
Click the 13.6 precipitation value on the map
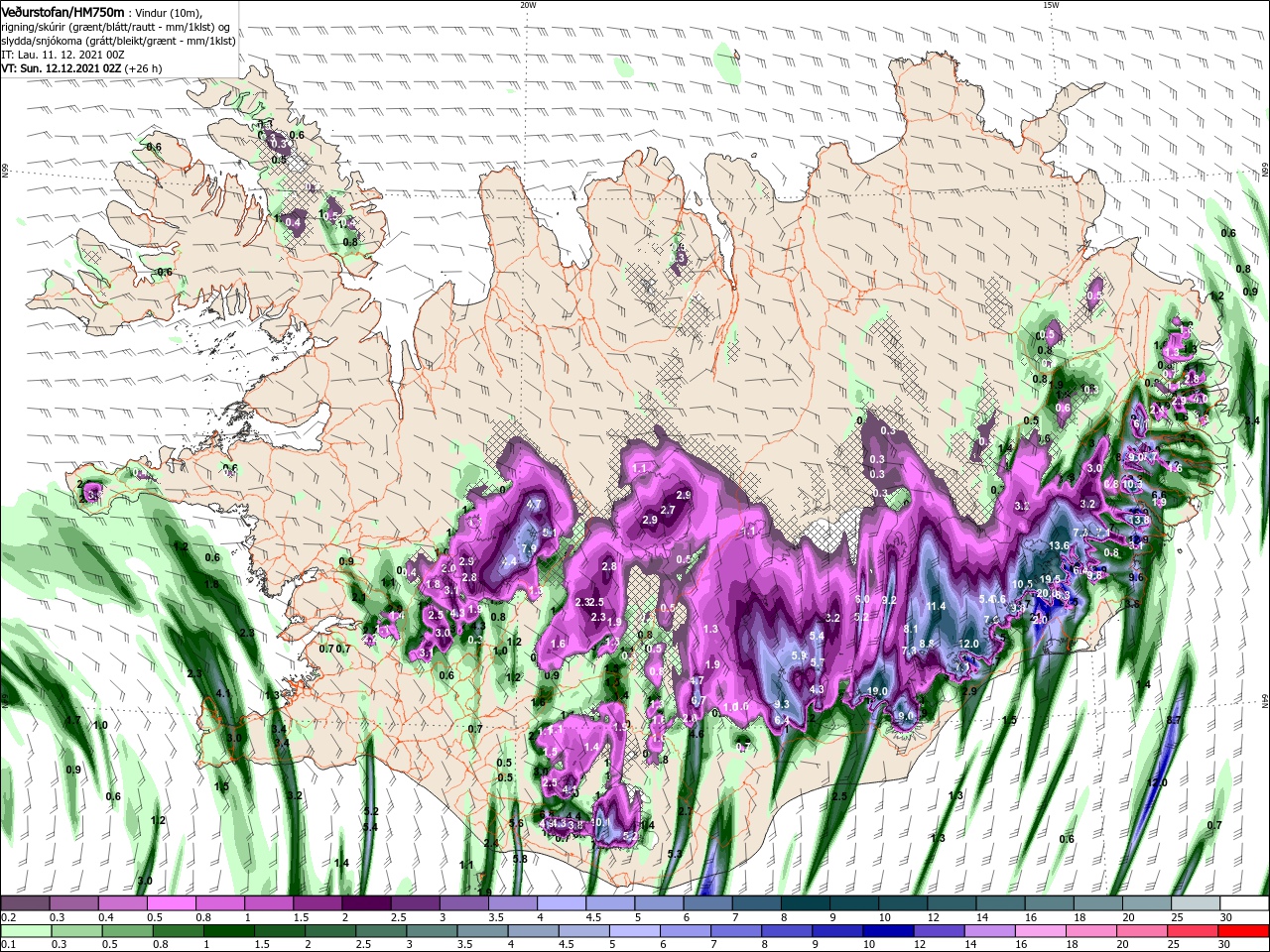pos(1059,545)
